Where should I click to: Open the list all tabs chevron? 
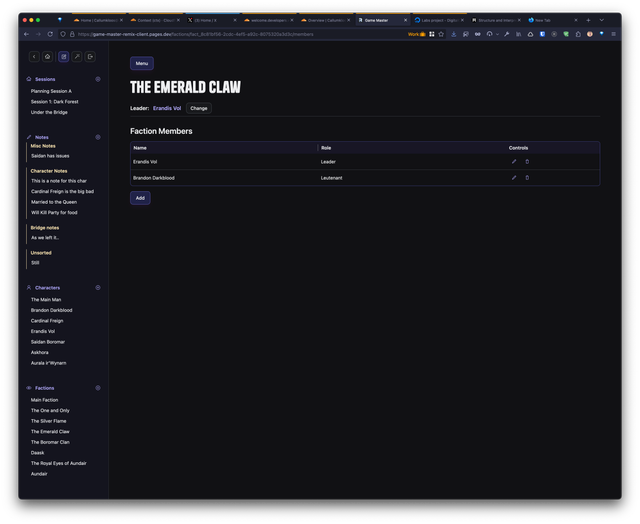[601, 20]
